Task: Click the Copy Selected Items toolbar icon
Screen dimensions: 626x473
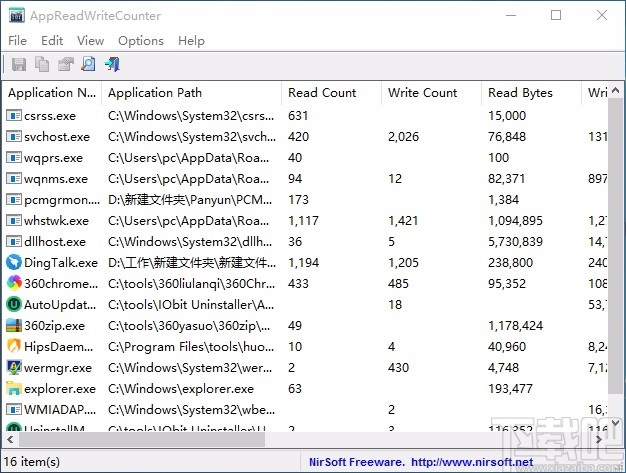Action: point(42,64)
